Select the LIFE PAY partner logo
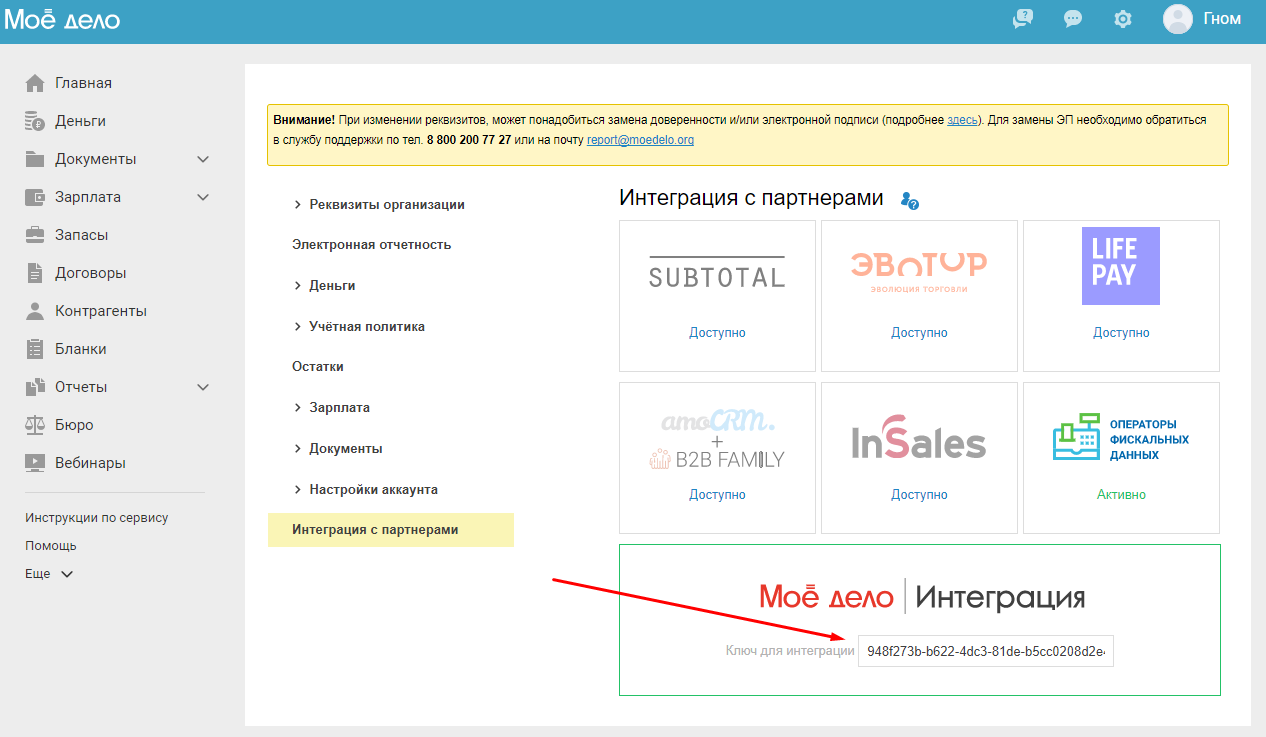 point(1121,266)
